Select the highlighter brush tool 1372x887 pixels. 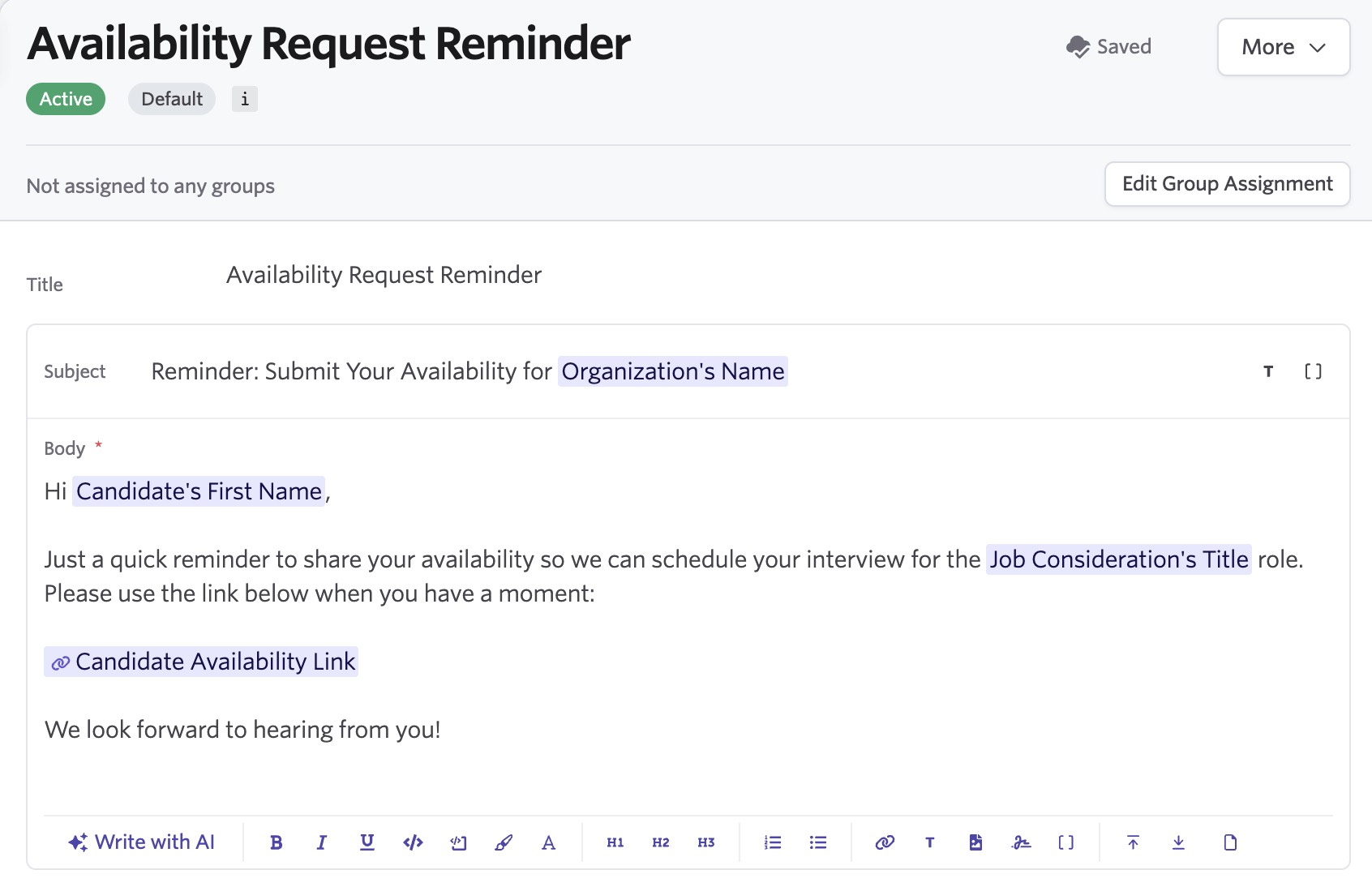click(x=504, y=842)
